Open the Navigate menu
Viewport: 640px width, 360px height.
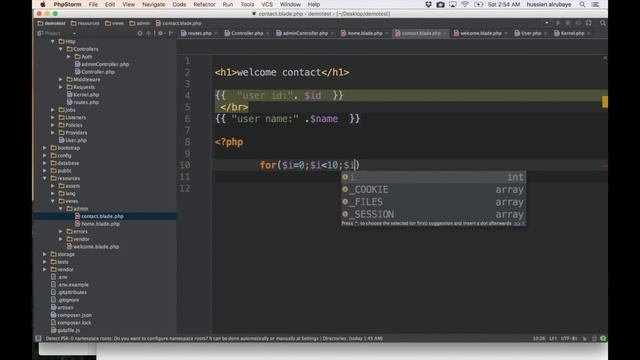(153, 4)
